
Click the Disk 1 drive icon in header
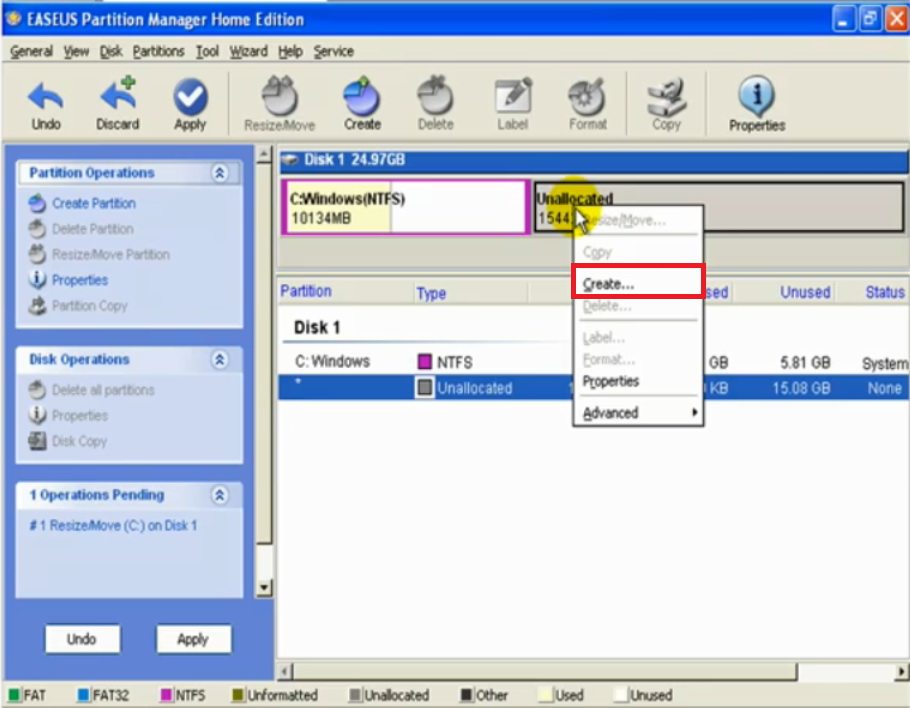pos(290,160)
